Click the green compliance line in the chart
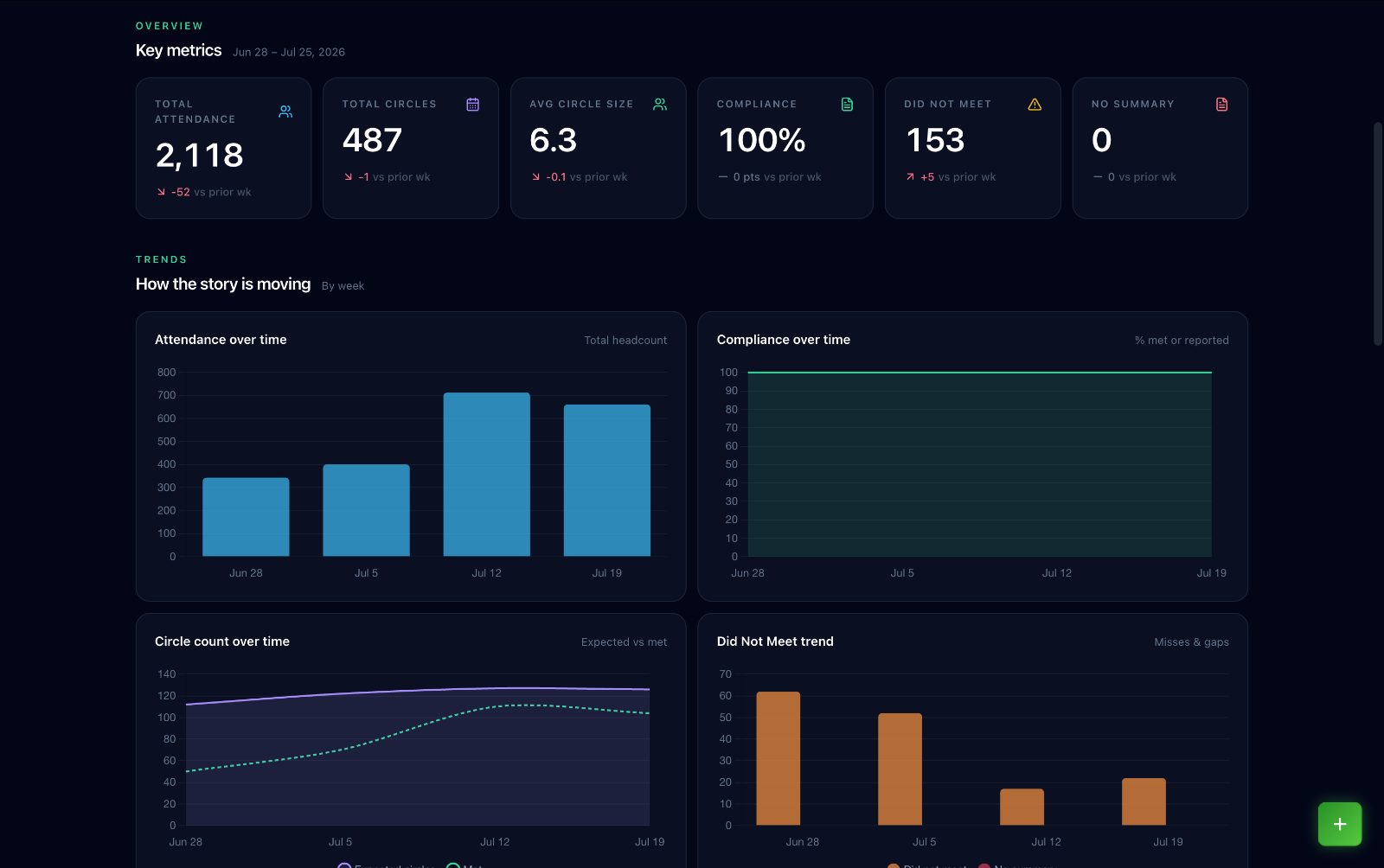The image size is (1384, 868). (979, 373)
